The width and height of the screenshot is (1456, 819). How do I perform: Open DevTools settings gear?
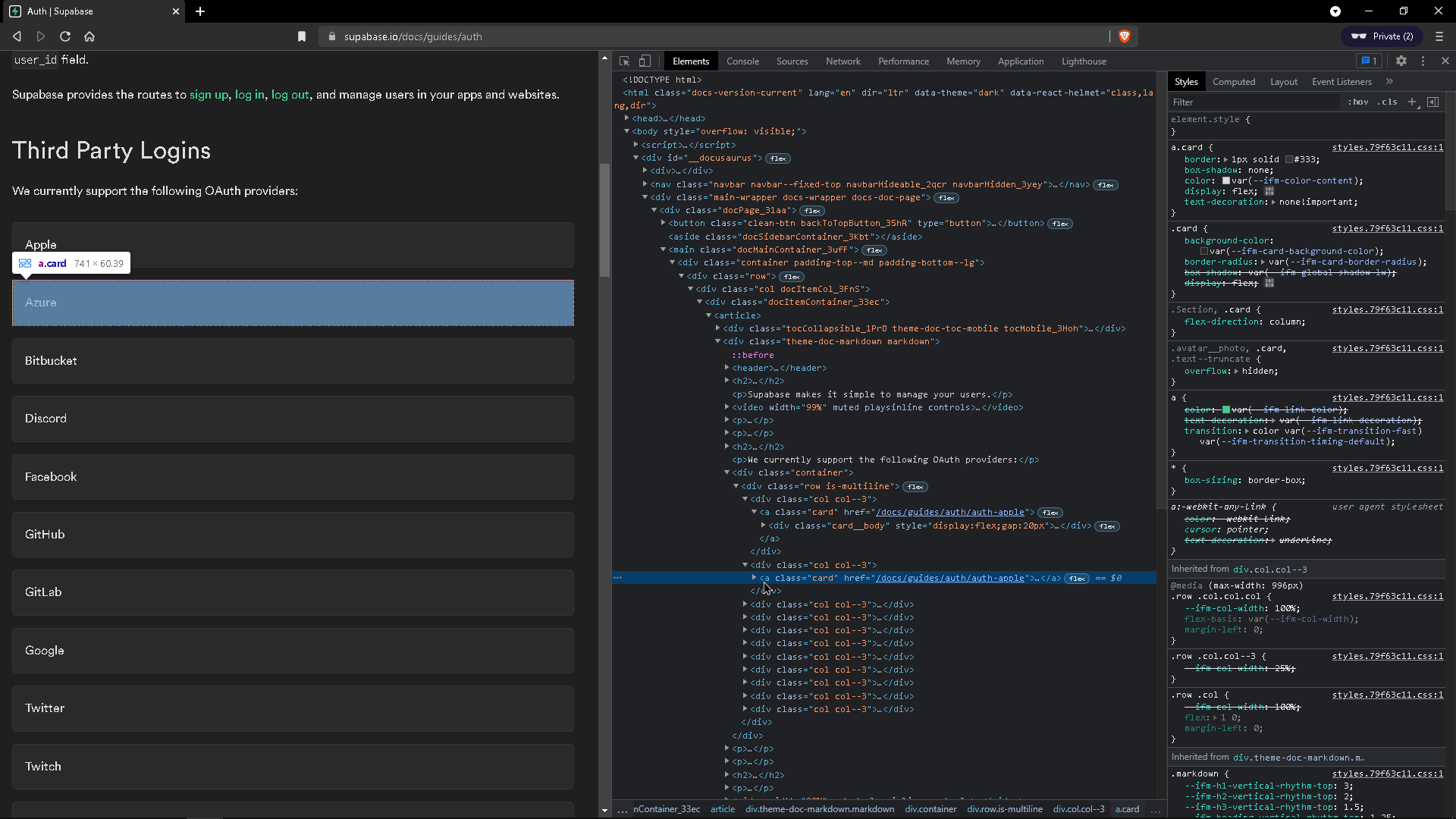pyautogui.click(x=1401, y=61)
